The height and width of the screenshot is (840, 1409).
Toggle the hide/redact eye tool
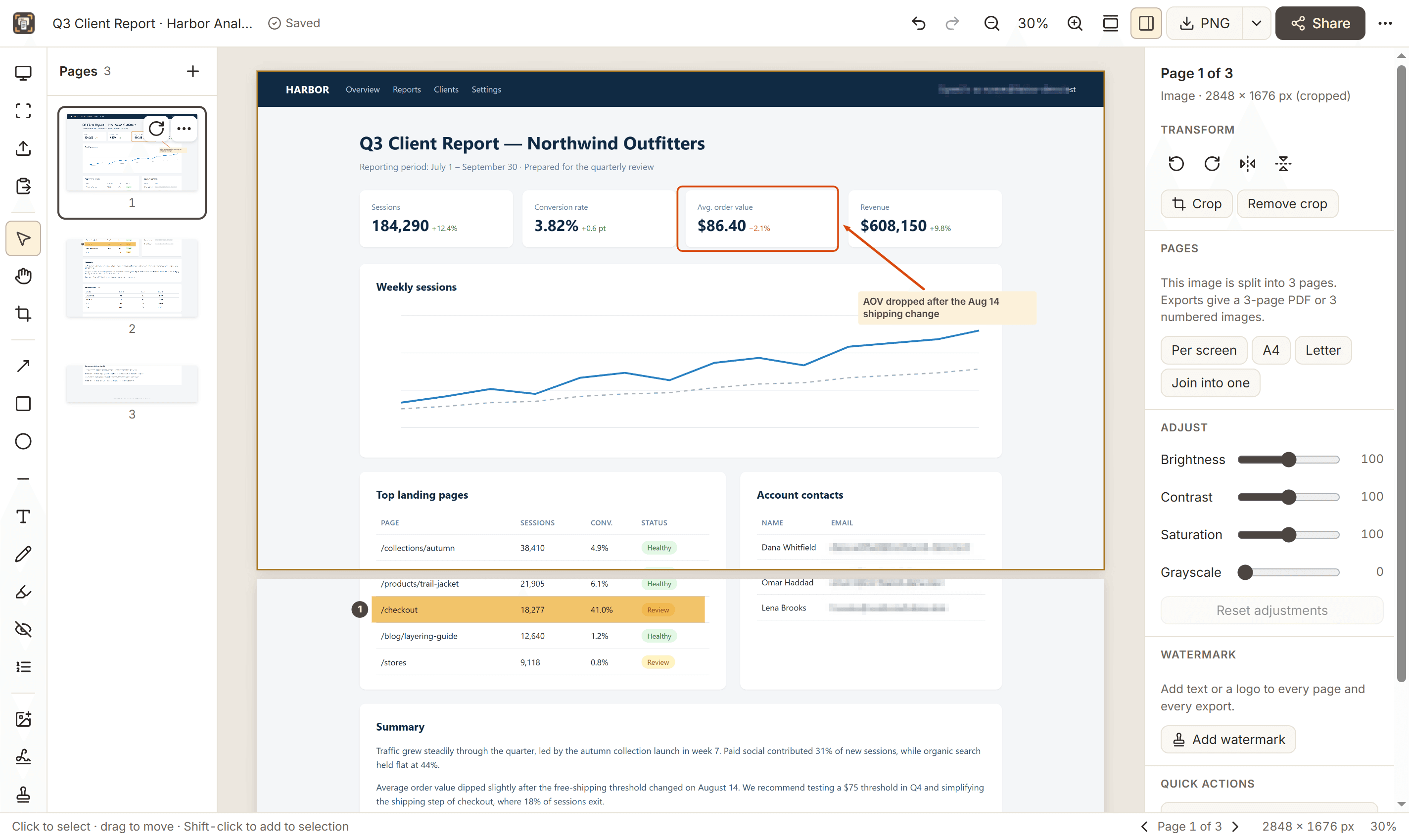[x=23, y=629]
